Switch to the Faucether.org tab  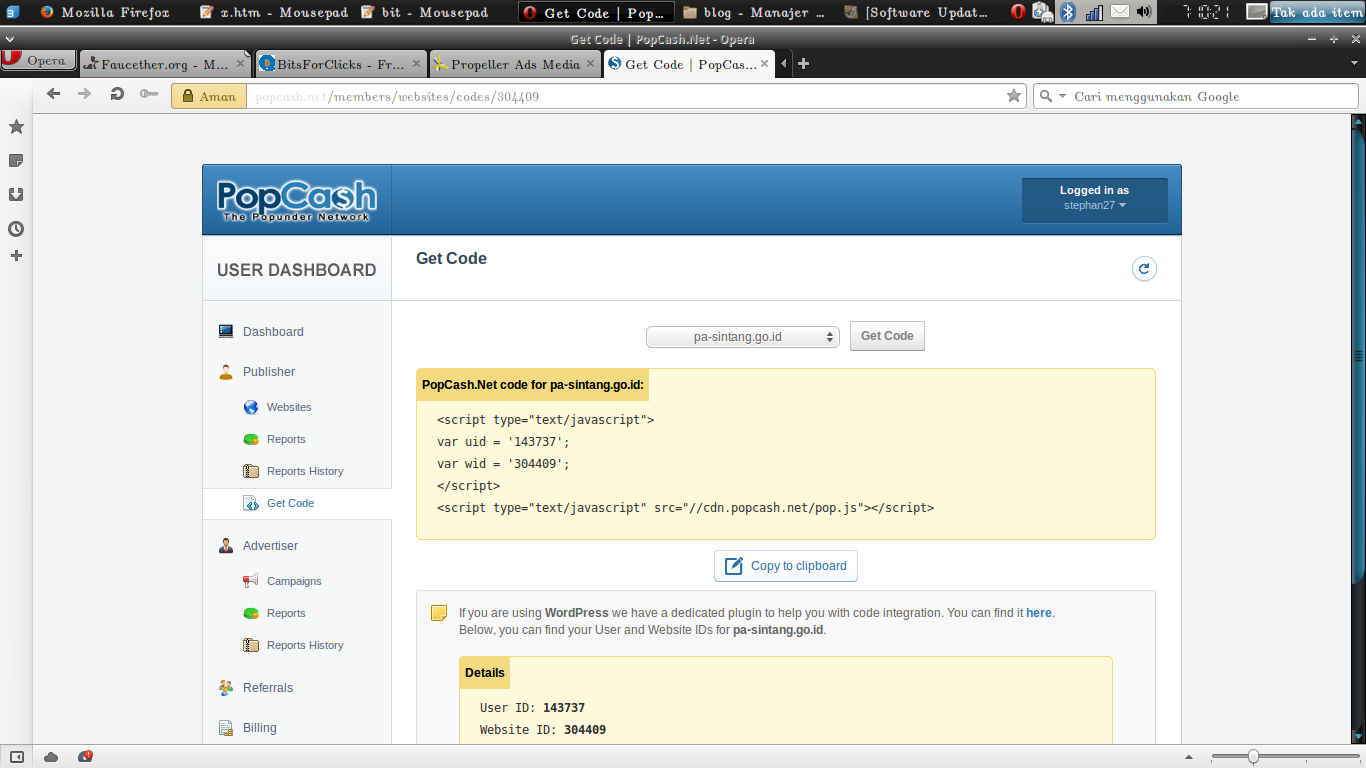(x=164, y=64)
